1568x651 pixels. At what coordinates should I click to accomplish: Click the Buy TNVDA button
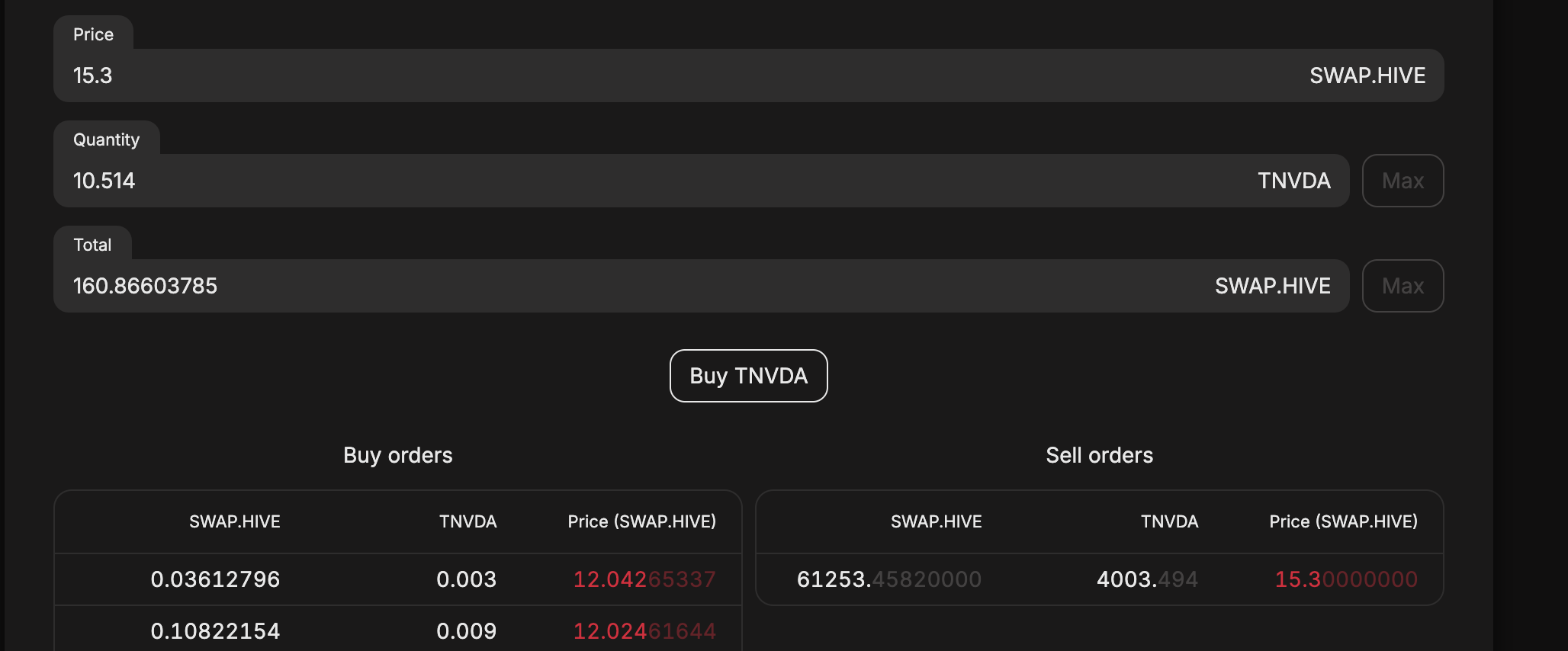(748, 376)
